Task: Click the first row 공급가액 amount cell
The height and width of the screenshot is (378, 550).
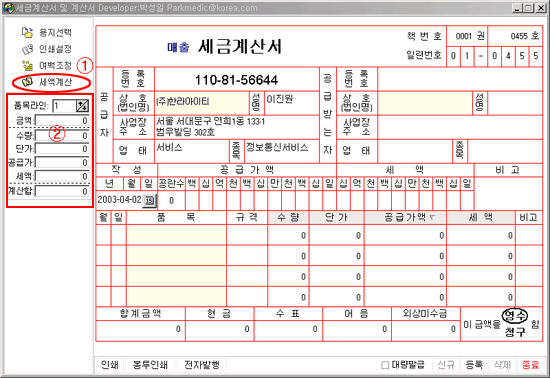Action: coord(405,235)
